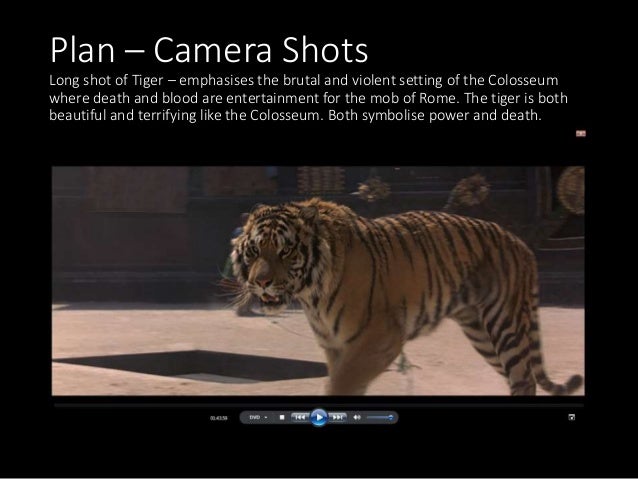This screenshot has height=479, width=638.
Task: Click the tiger video frame
Action: 318,281
